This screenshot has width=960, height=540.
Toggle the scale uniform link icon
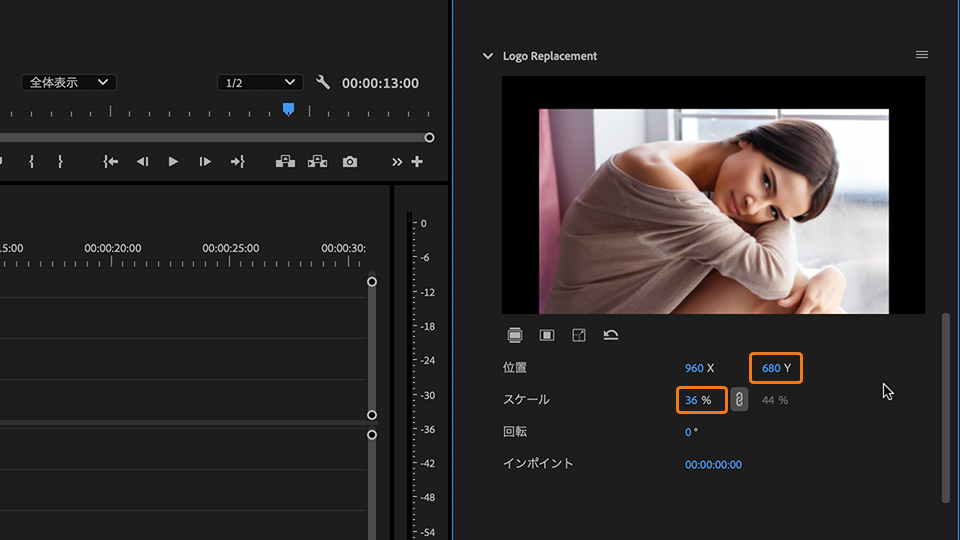click(x=739, y=400)
